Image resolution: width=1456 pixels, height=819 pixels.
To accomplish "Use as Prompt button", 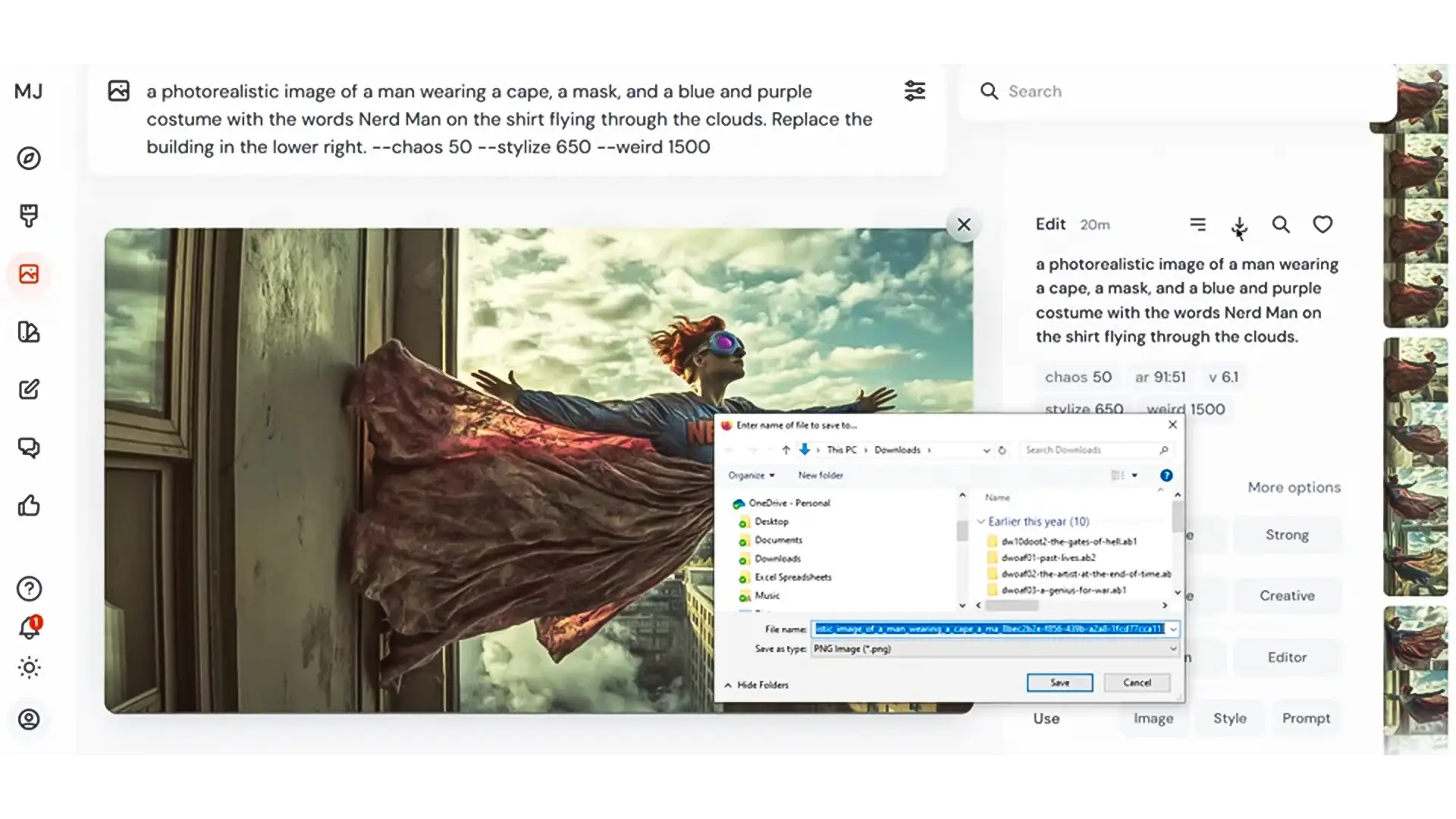I will click(1306, 718).
